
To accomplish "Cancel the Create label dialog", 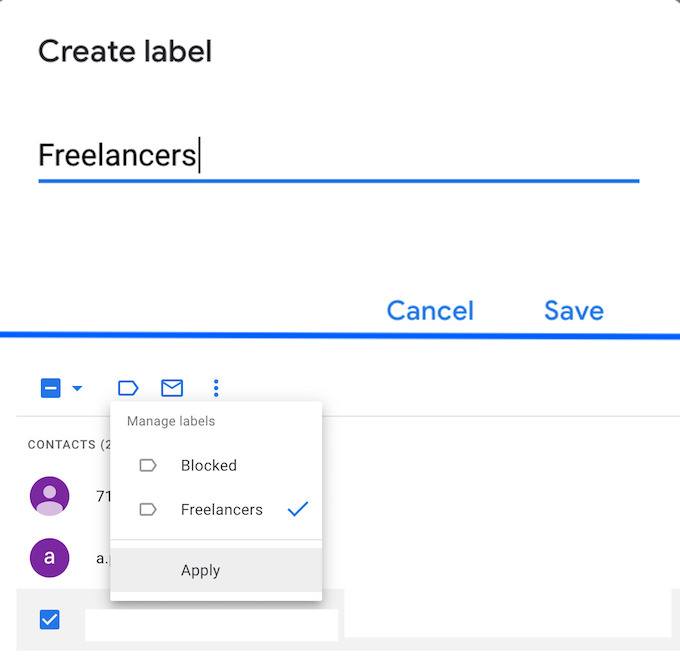I will click(430, 311).
